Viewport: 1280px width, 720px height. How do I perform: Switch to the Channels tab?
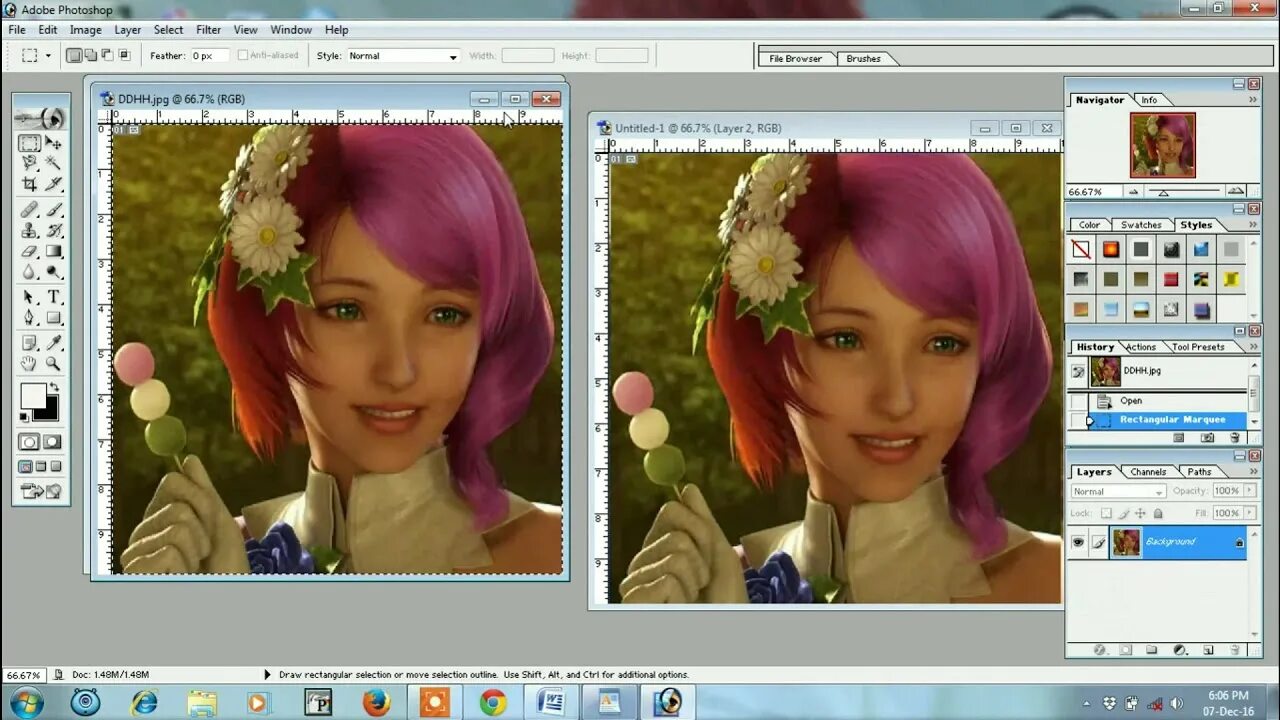(x=1148, y=472)
